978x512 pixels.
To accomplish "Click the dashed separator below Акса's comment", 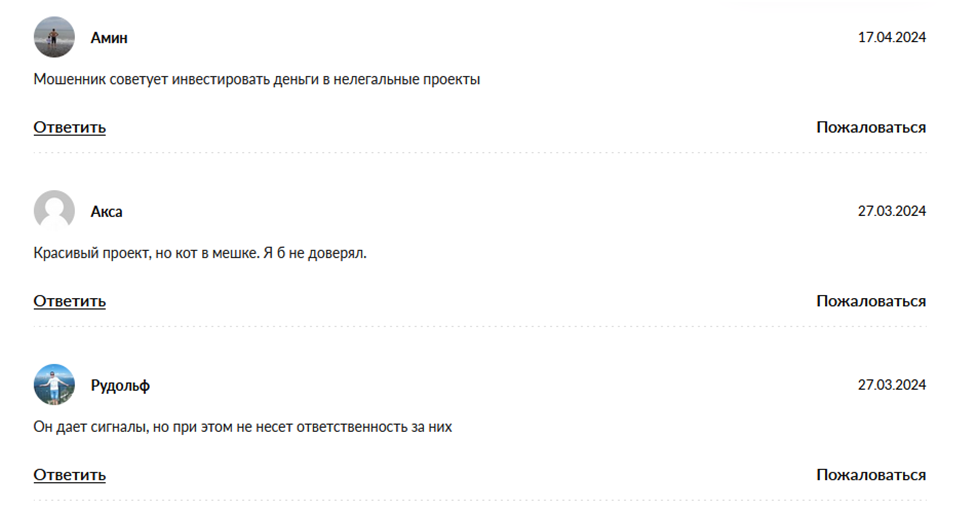I will pos(480,327).
